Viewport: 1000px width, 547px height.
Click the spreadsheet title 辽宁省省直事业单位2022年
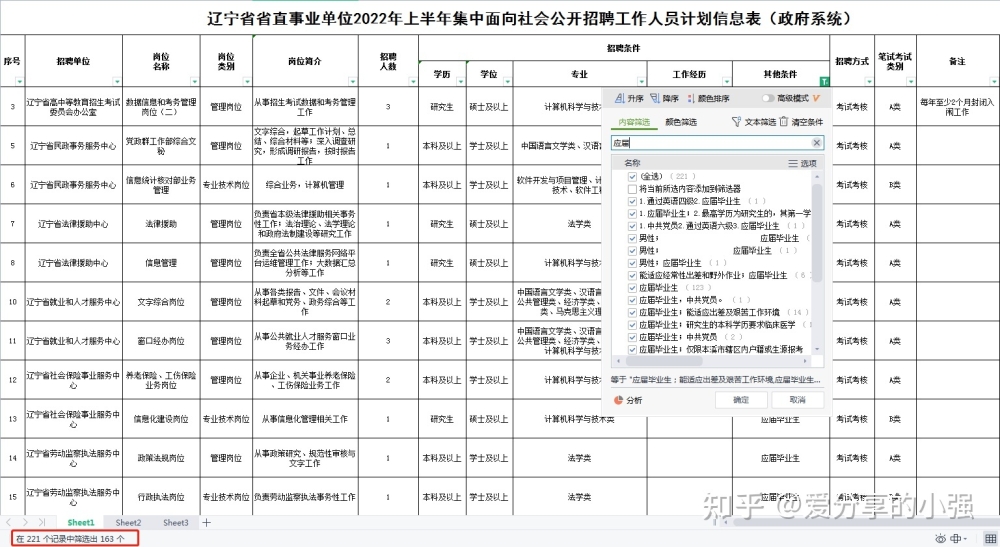(x=529, y=18)
